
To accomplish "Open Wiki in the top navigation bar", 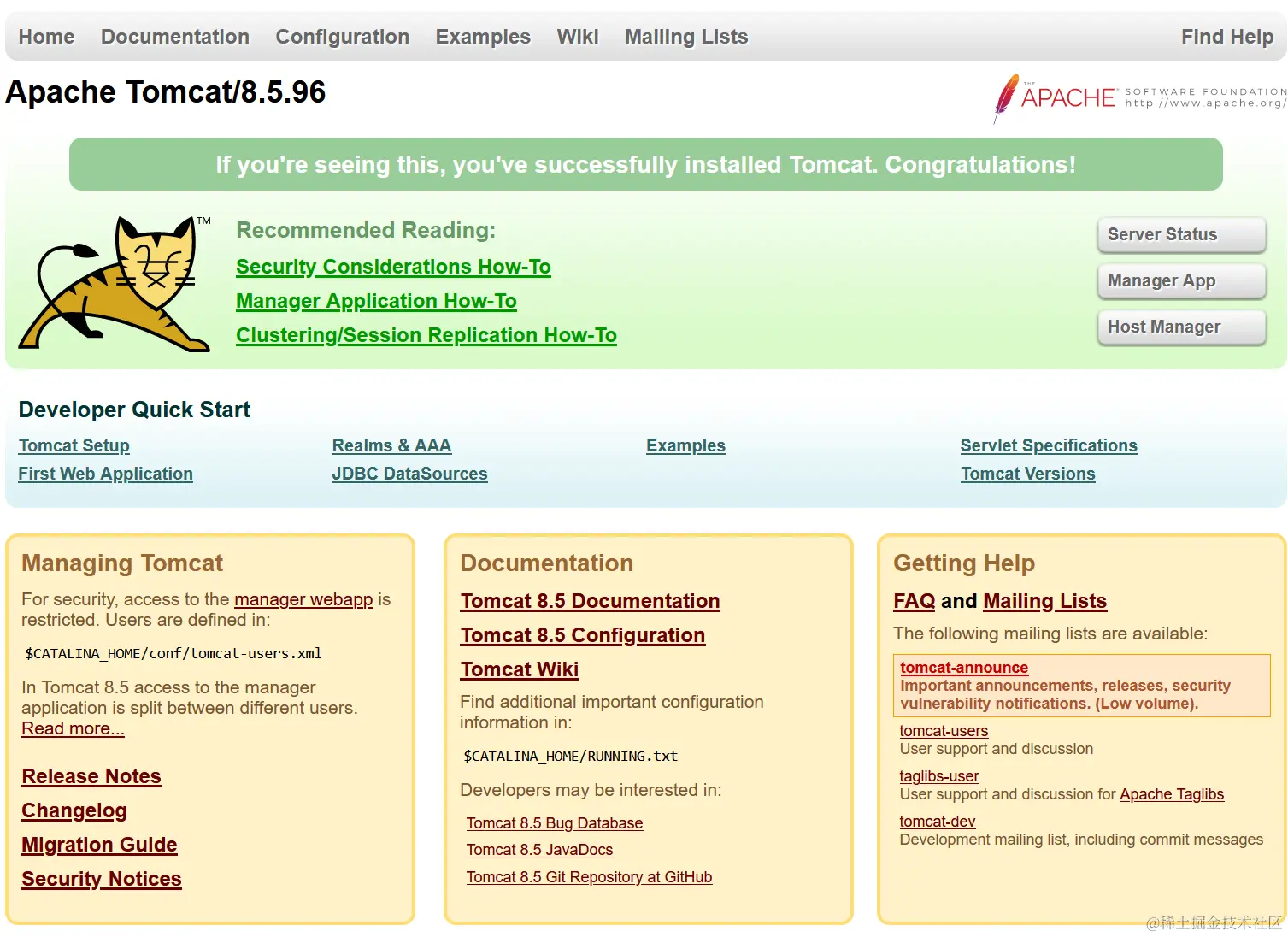I will tap(578, 37).
